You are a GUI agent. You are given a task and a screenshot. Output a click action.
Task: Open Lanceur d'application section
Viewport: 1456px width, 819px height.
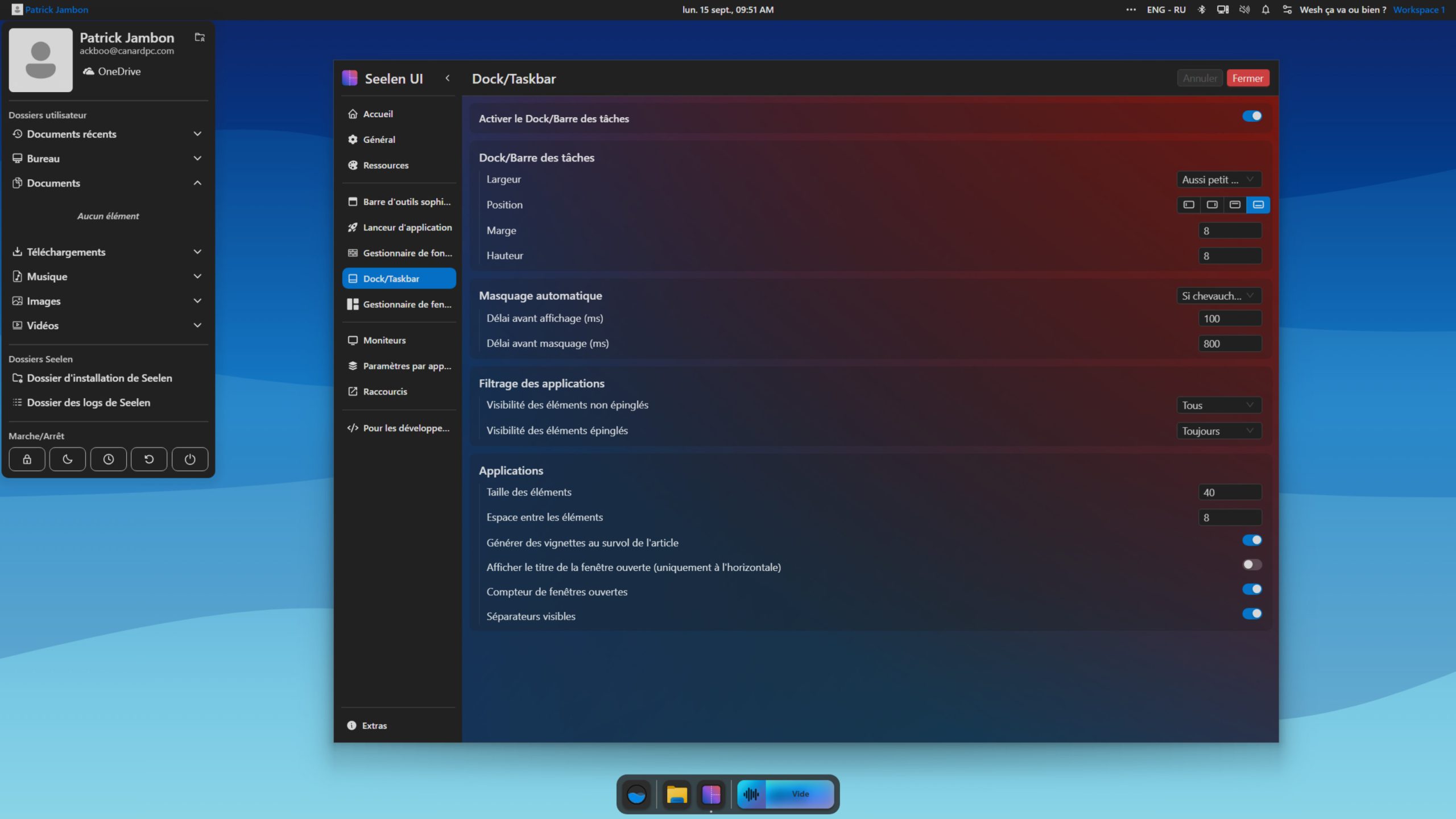click(399, 227)
